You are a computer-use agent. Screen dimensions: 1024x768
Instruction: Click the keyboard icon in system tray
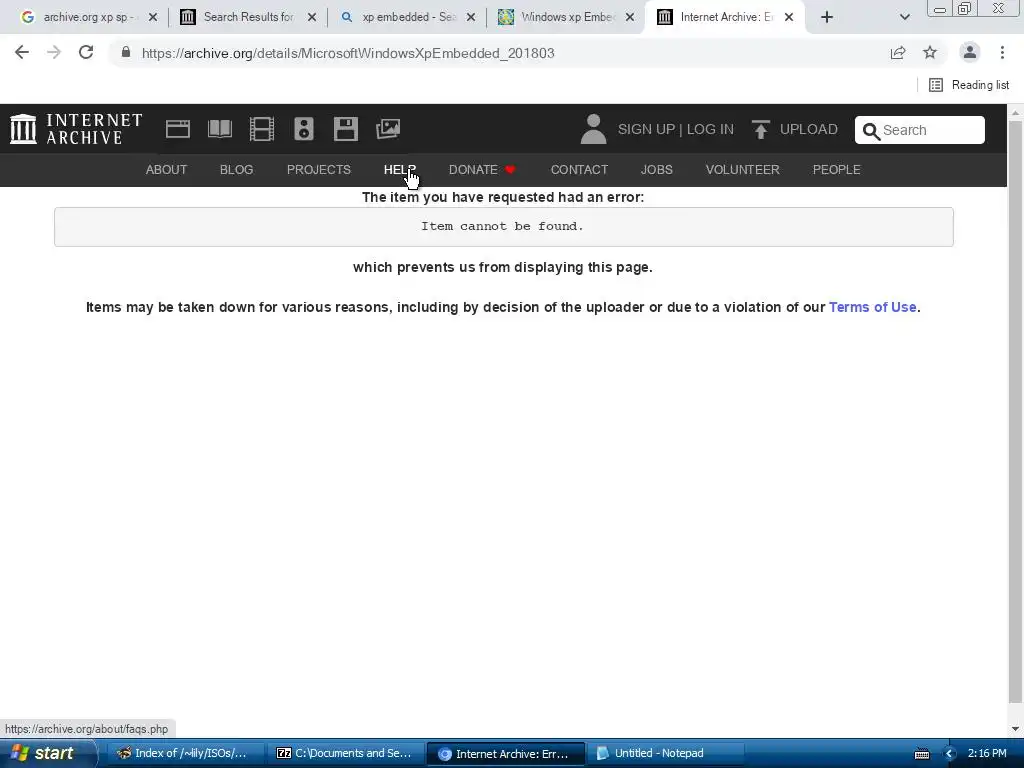coord(922,754)
